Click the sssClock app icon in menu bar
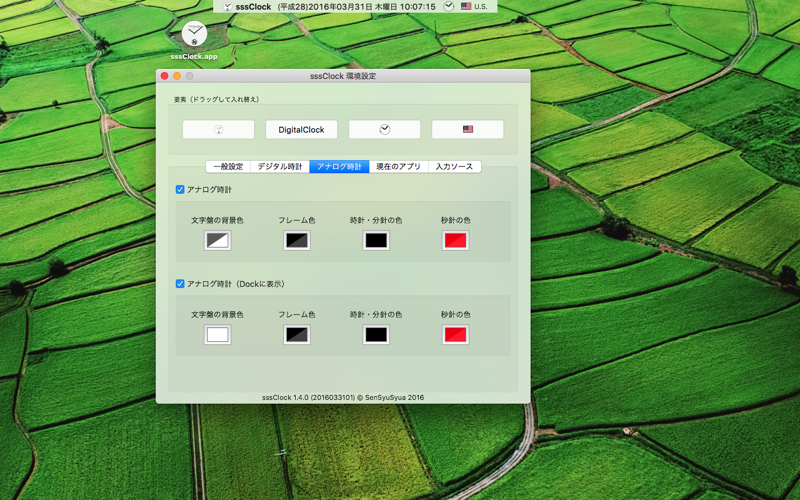The width and height of the screenshot is (800, 500). point(228,7)
